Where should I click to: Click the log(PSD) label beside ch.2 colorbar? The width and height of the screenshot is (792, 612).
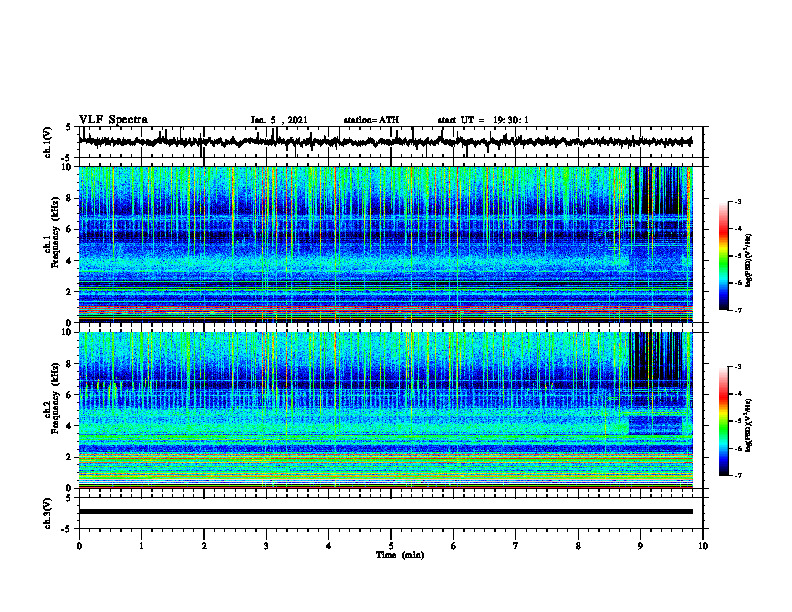749,425
